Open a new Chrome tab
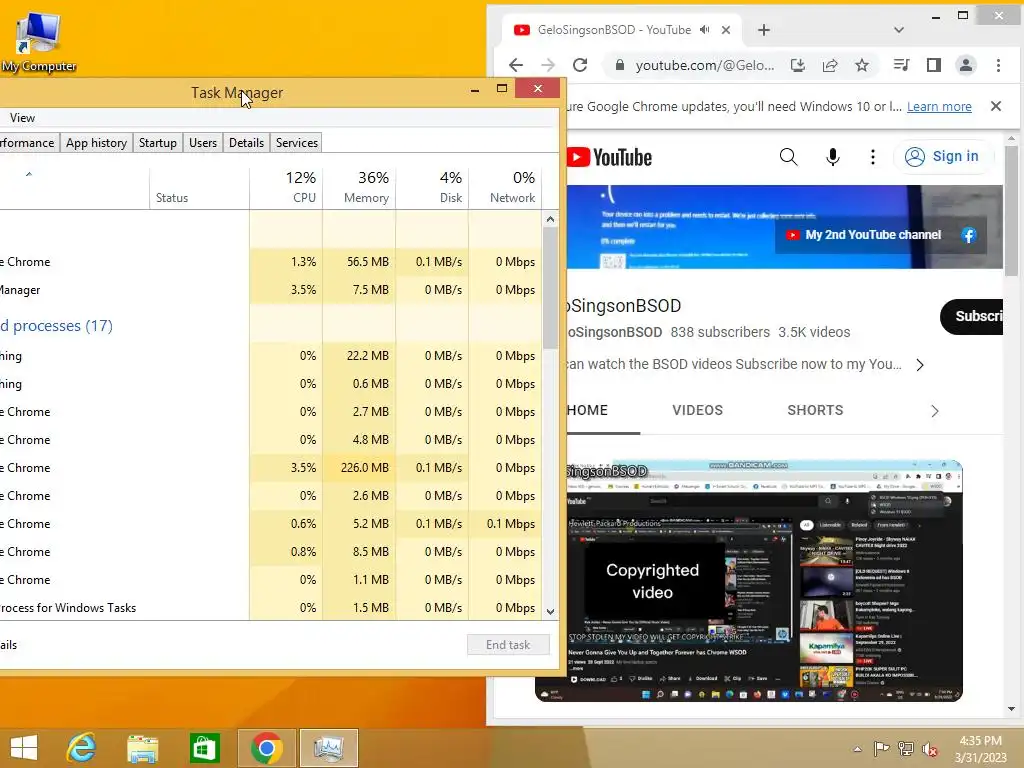 click(x=763, y=30)
